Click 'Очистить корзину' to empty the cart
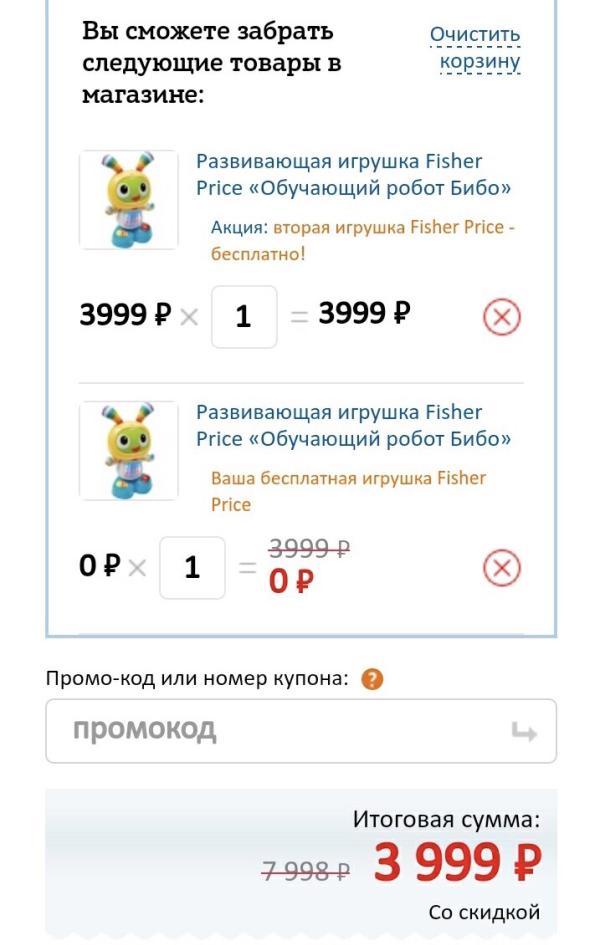 click(x=476, y=49)
